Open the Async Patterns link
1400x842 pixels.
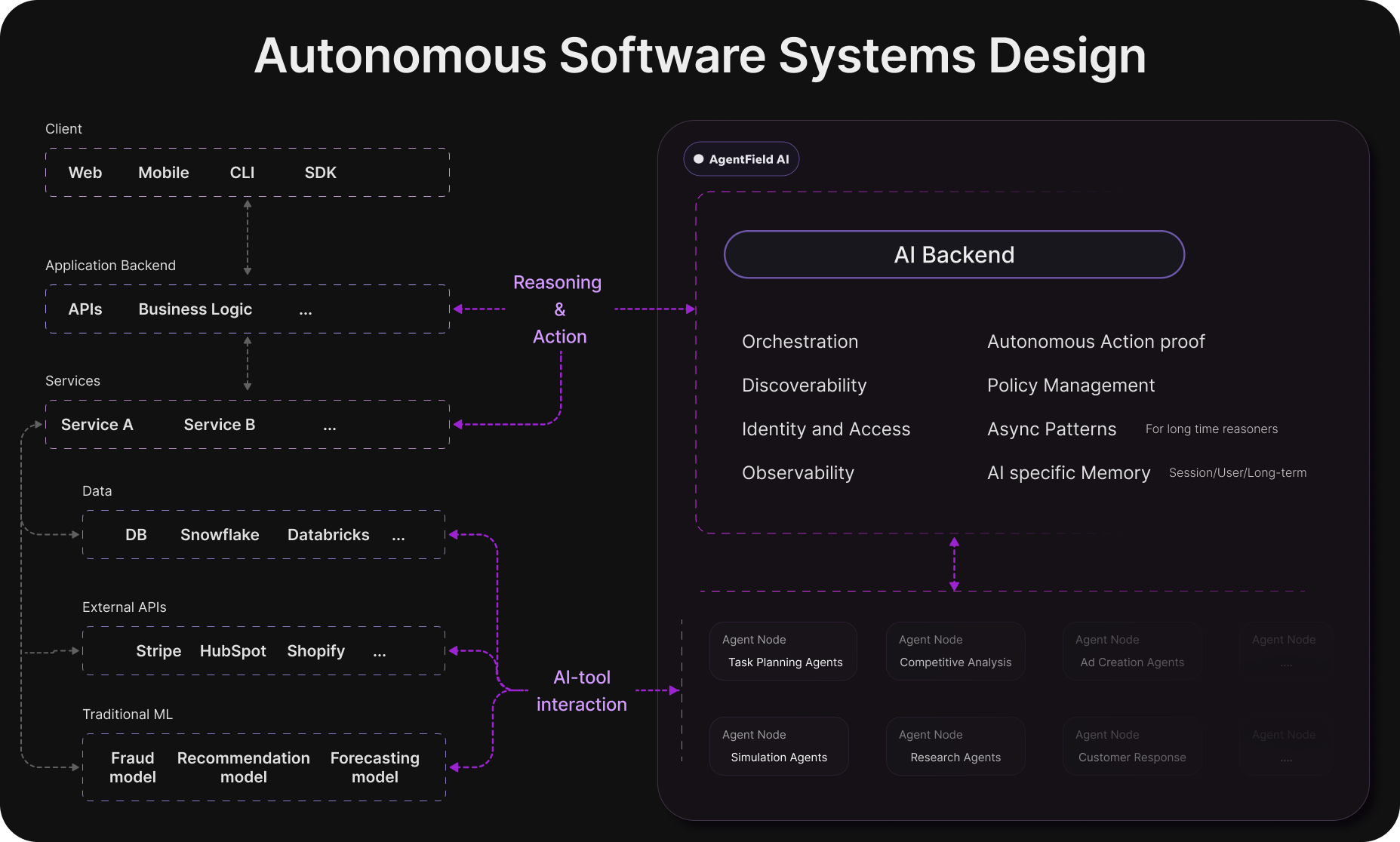[x=1051, y=429]
